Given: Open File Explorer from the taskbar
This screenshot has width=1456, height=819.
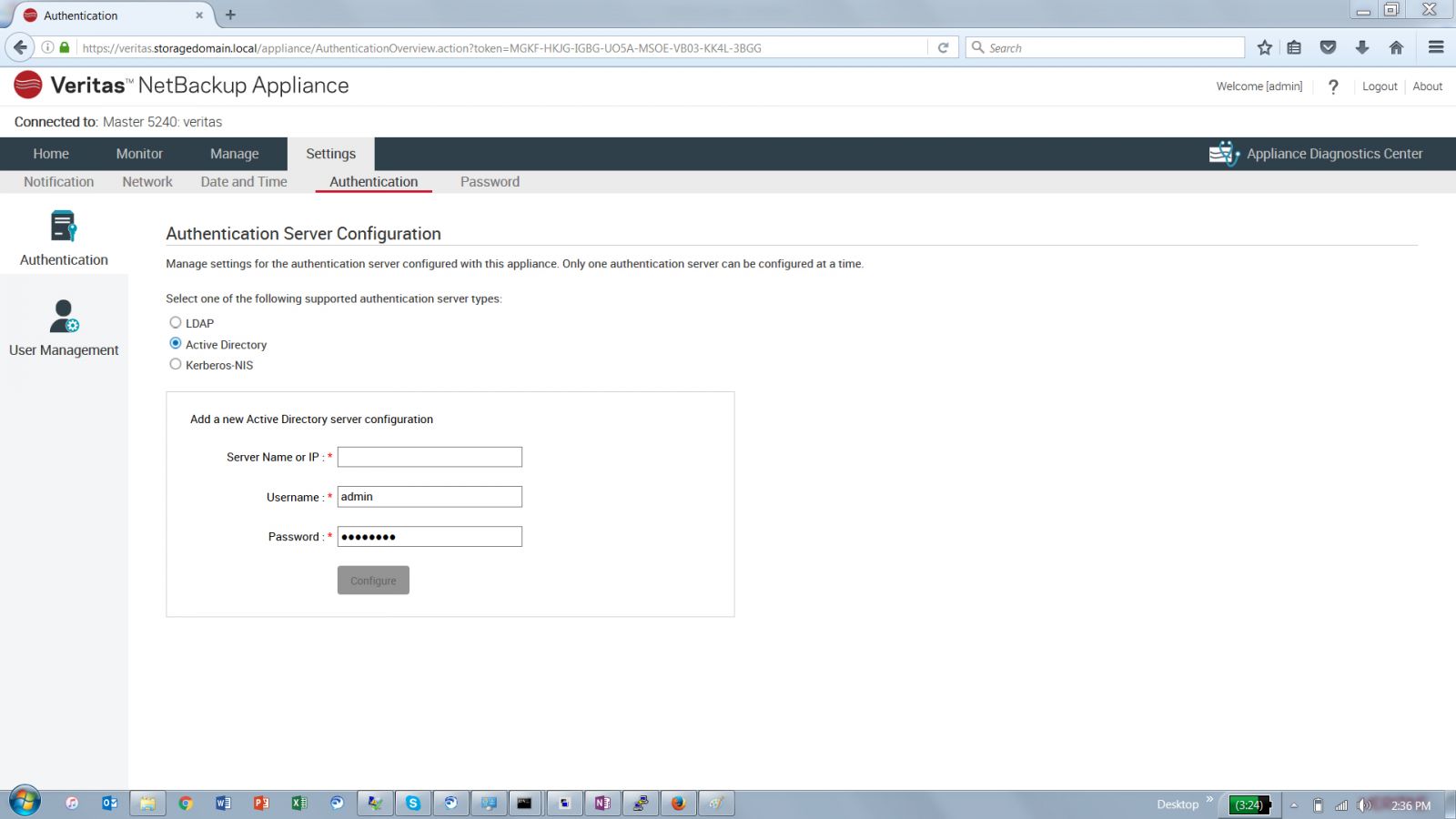Looking at the screenshot, I should pos(147,804).
